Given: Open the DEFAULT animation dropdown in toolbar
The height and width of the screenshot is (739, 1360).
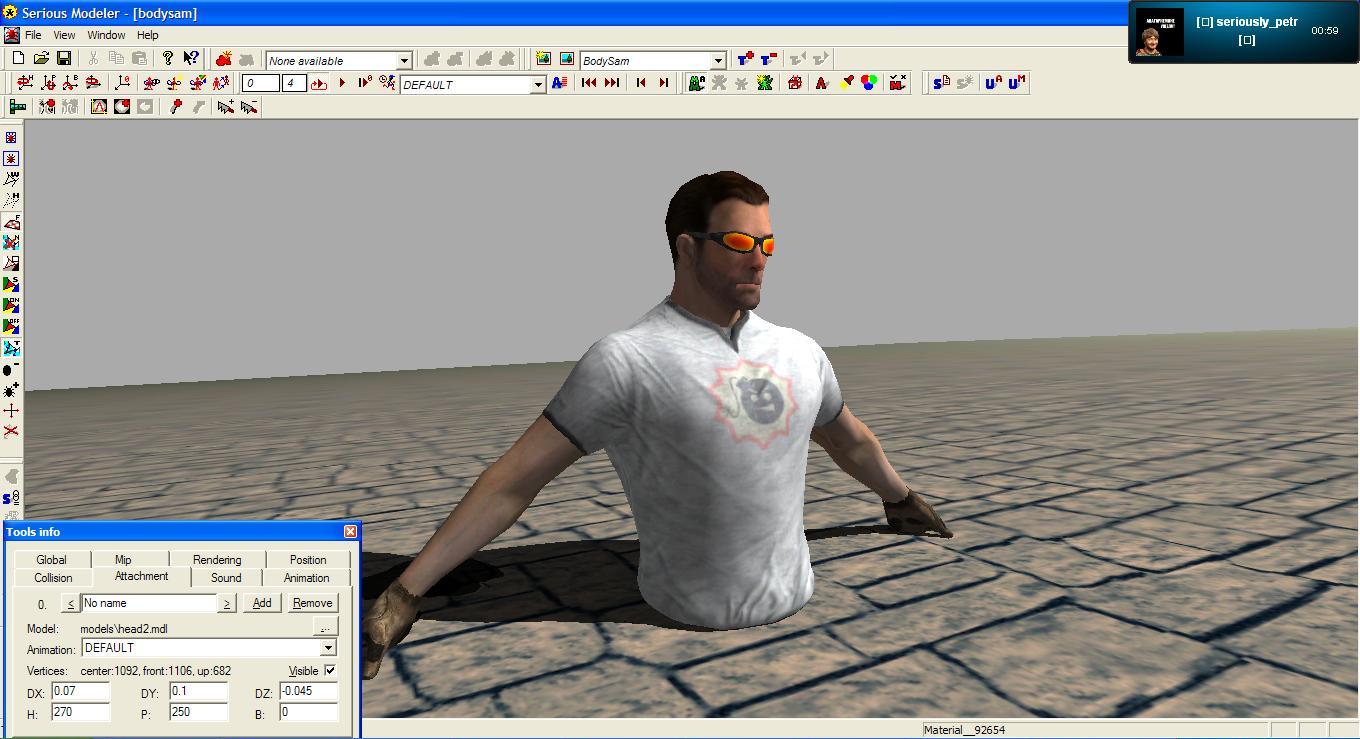Looking at the screenshot, I should pyautogui.click(x=537, y=85).
